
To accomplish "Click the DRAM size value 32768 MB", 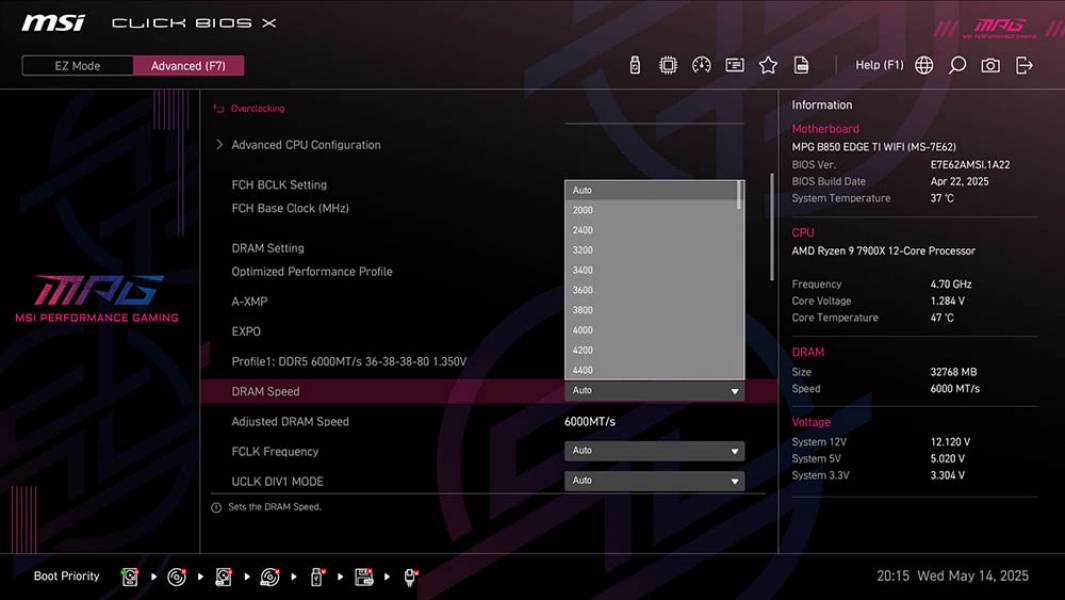I will coord(954,372).
